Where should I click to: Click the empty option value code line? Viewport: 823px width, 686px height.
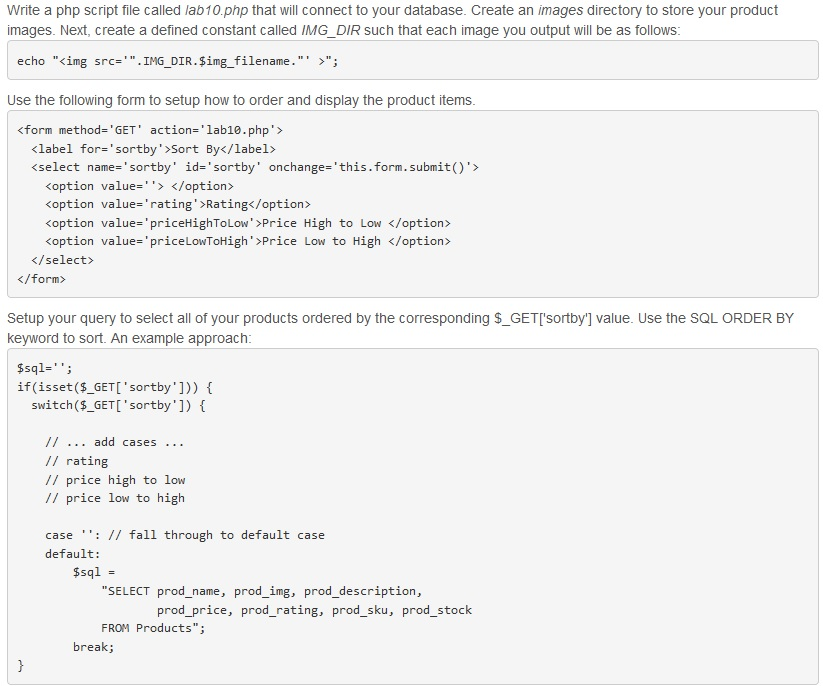[x=139, y=186]
